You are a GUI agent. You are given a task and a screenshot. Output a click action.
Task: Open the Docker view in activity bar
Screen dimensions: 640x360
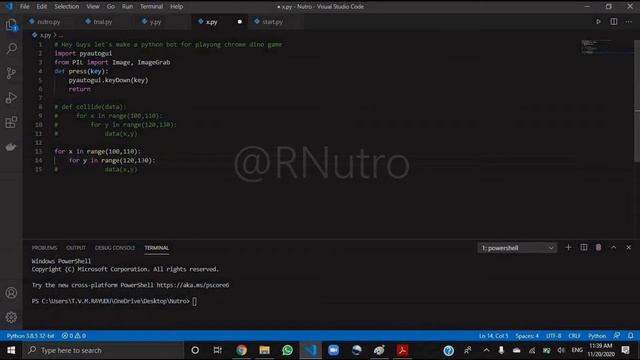(11, 147)
